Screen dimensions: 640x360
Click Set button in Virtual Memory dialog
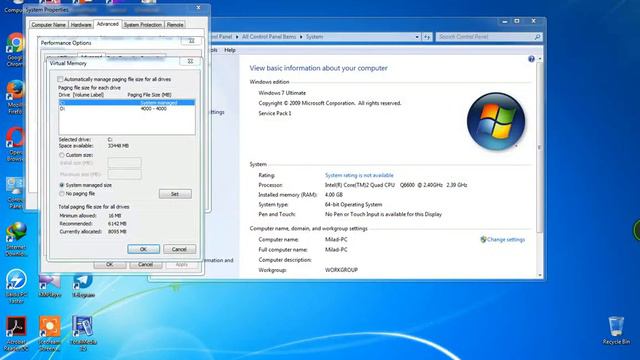point(175,194)
